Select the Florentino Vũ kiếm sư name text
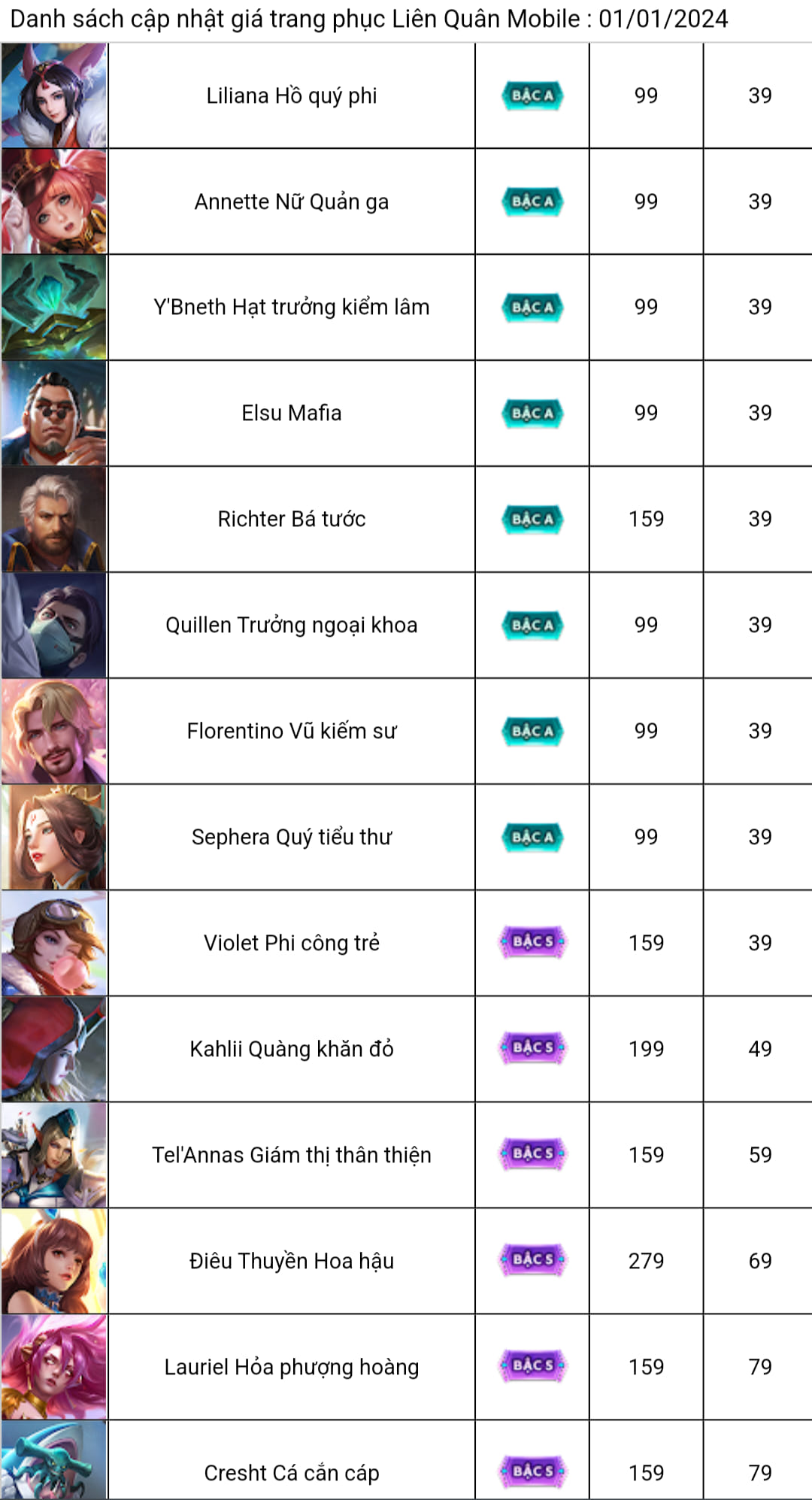This screenshot has width=812, height=1500. 292,731
